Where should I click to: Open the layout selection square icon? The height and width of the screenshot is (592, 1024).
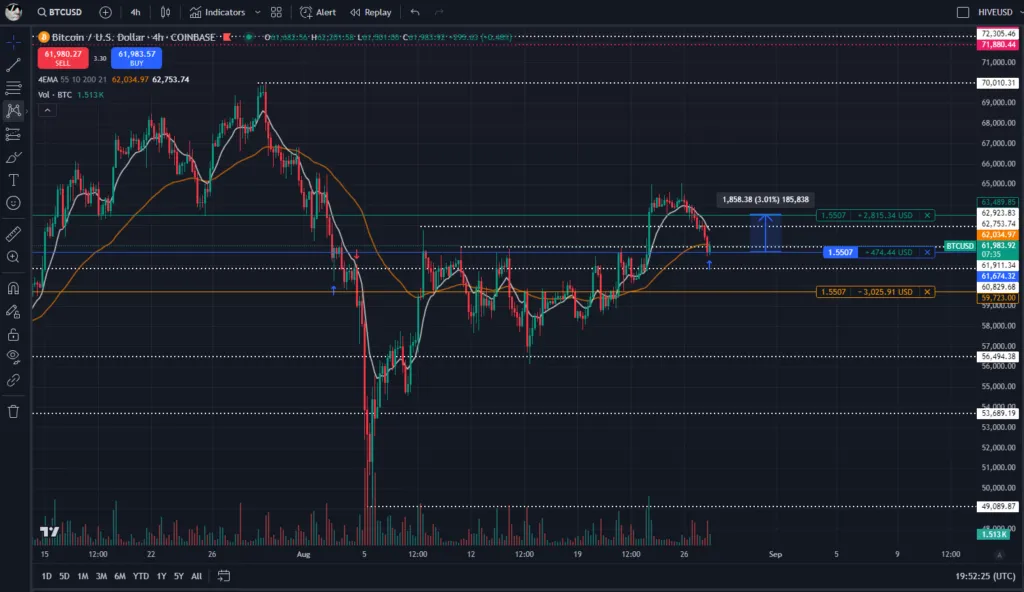click(963, 12)
